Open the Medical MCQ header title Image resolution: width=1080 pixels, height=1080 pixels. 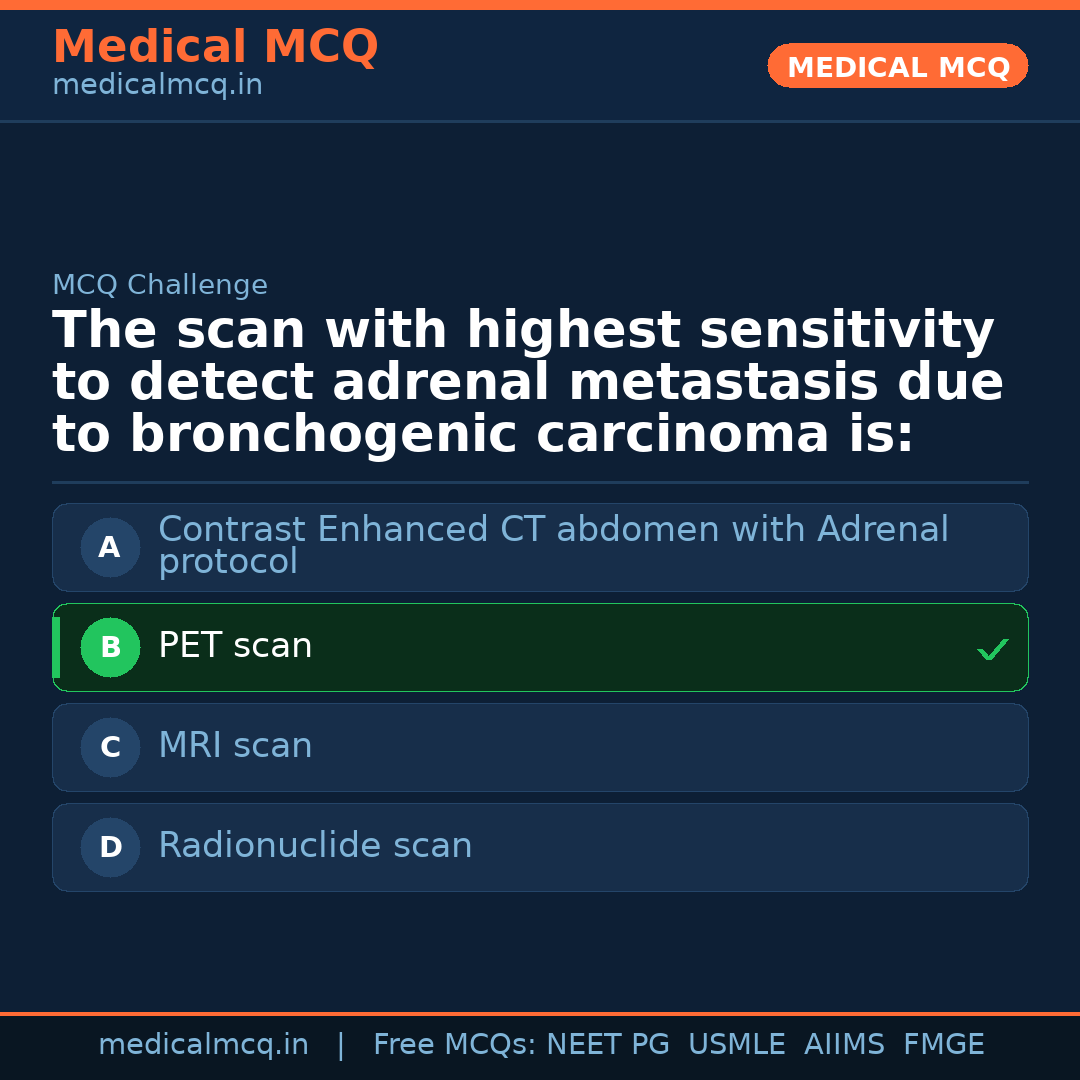click(215, 47)
